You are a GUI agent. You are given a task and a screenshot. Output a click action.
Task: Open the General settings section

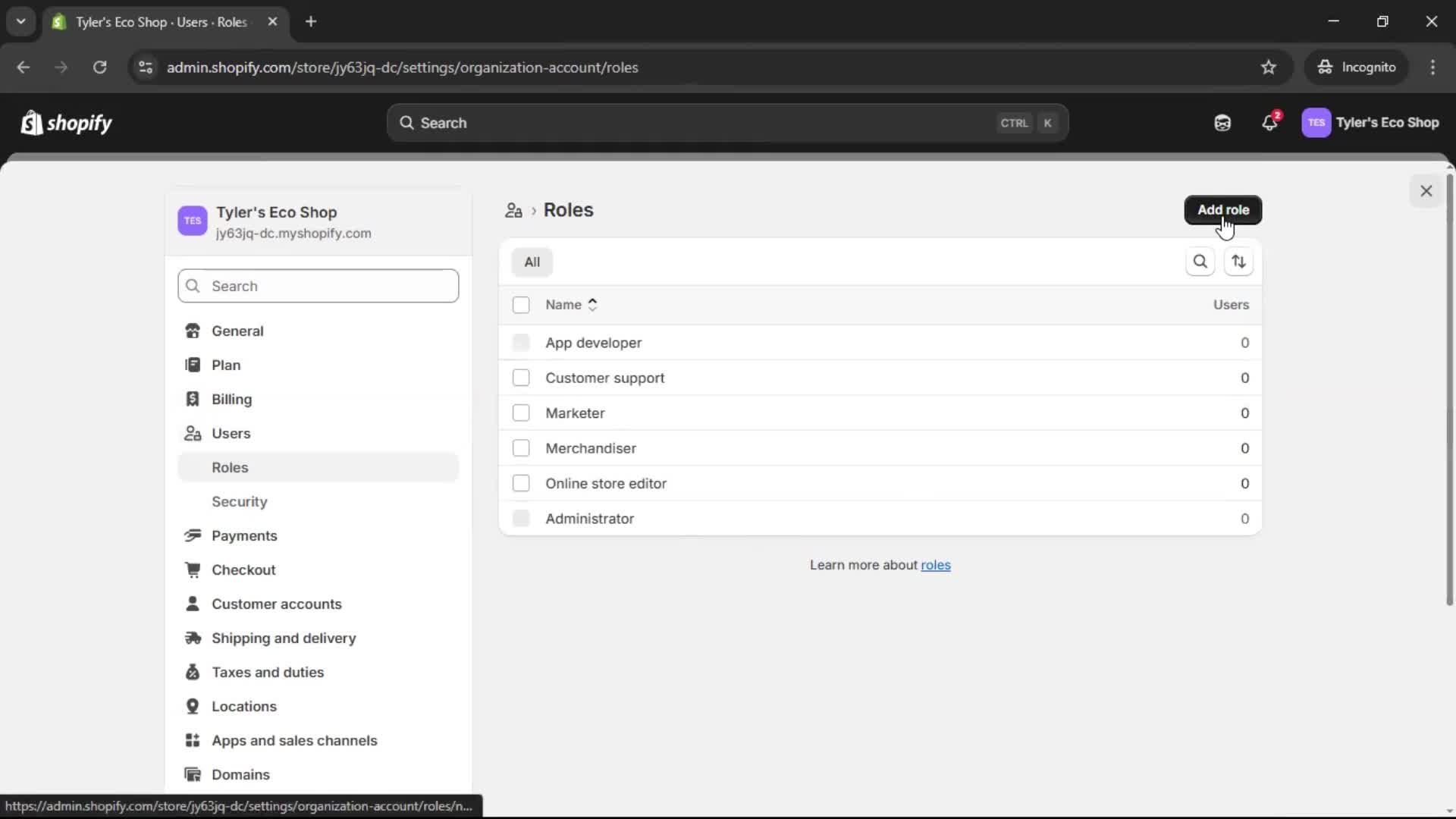238,331
